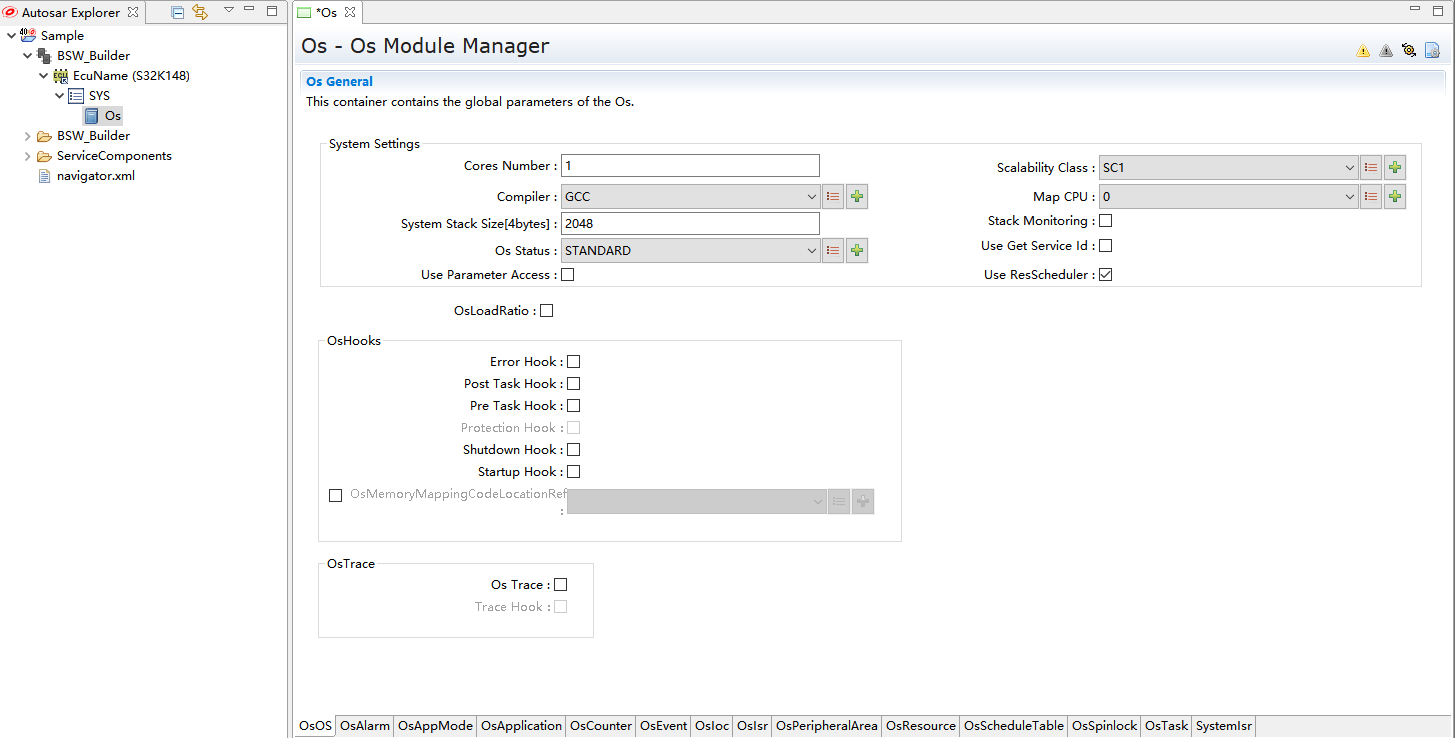Click the System Stack Size input field
The image size is (1455, 738).
pos(690,224)
